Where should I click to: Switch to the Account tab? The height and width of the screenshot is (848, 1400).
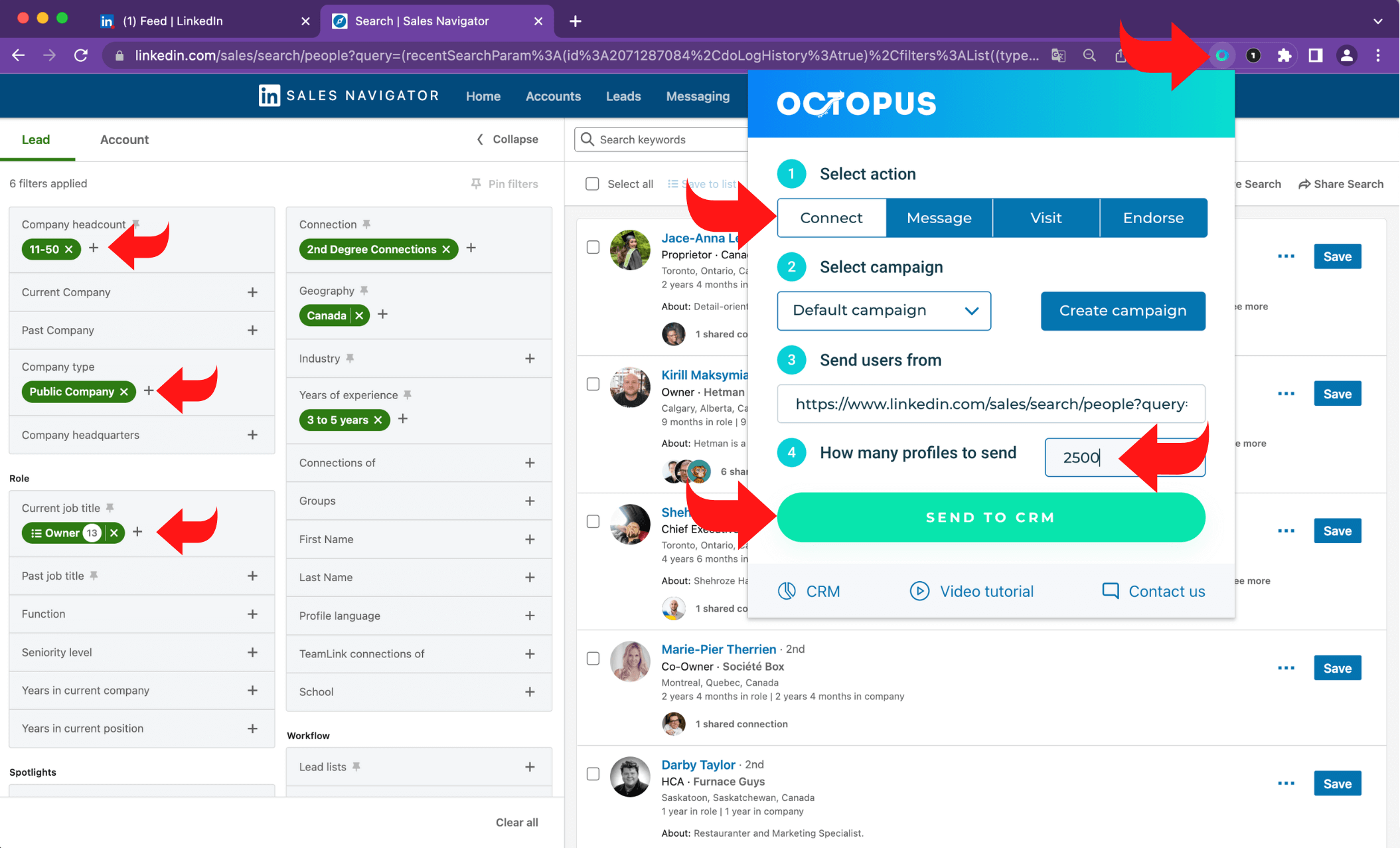tap(124, 139)
